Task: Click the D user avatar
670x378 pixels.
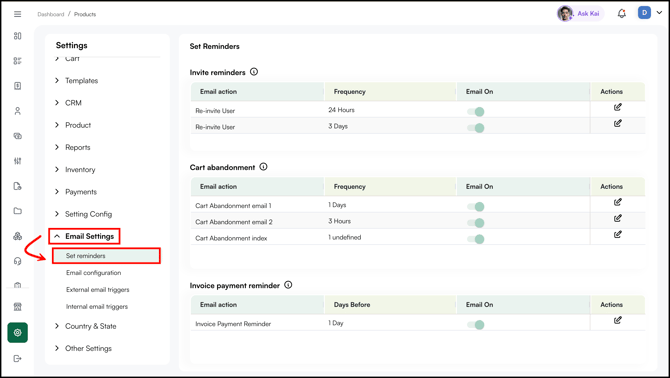Action: coord(644,13)
